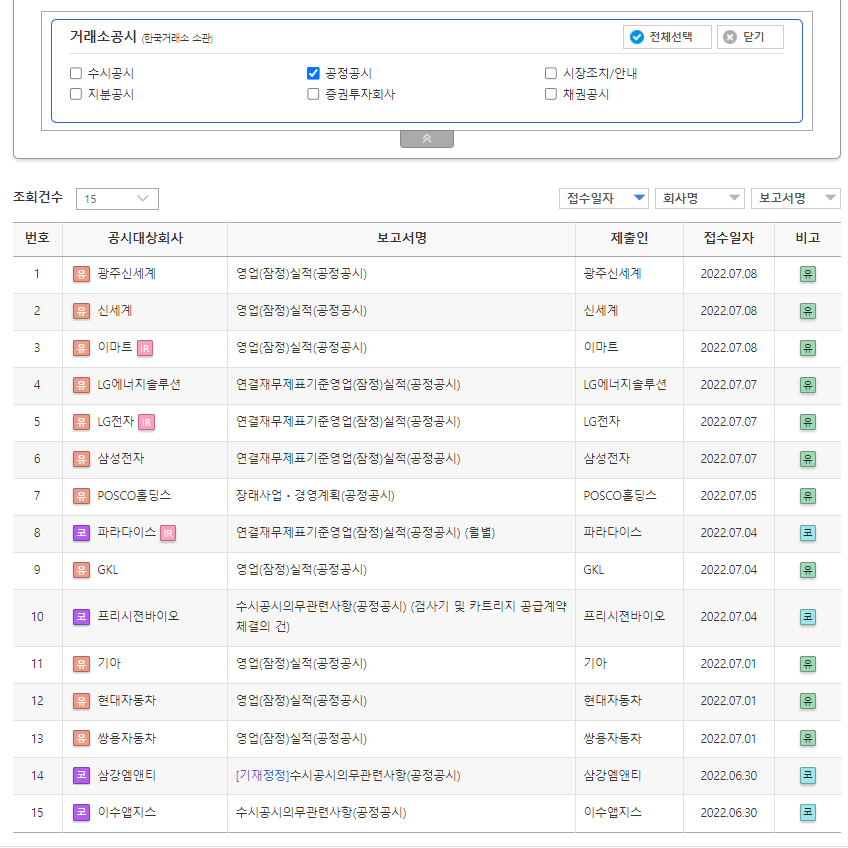Check the 증권투자회사 checkbox
Image resolution: width=848 pixels, height=848 pixels.
click(313, 94)
